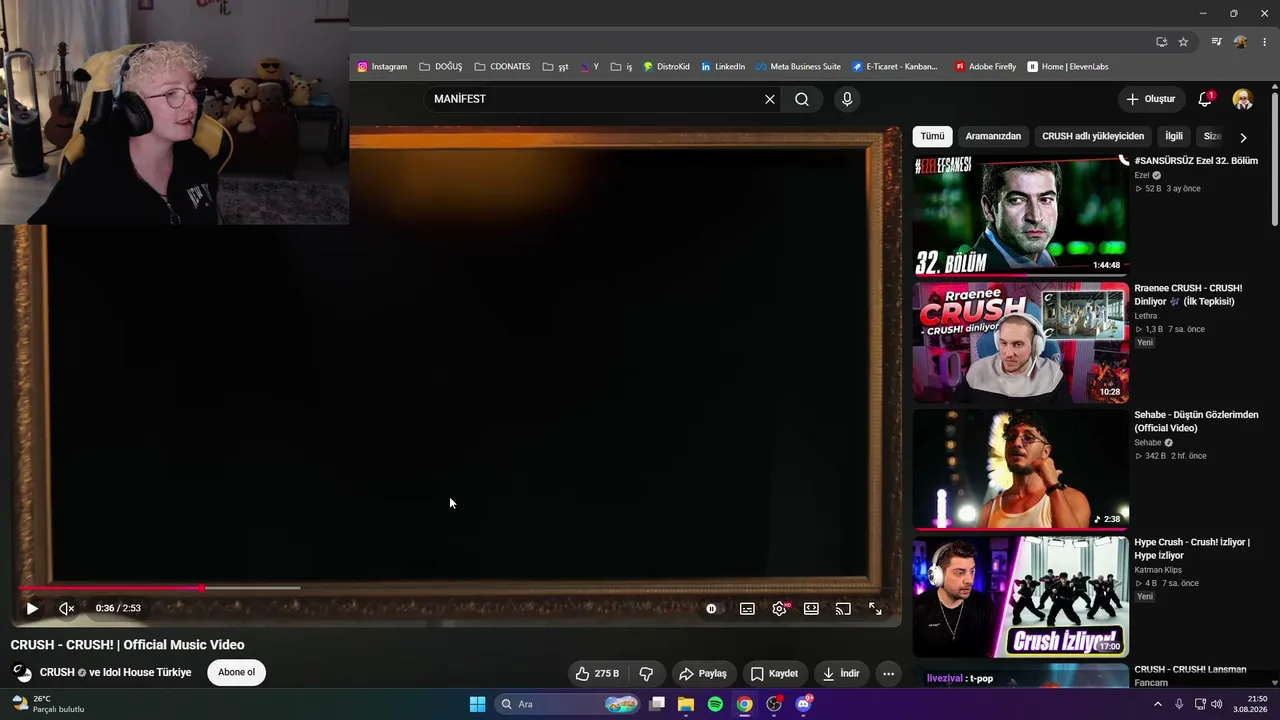
Task: Open Ezel 32. Bölüm thumbnail
Action: pos(1020,215)
